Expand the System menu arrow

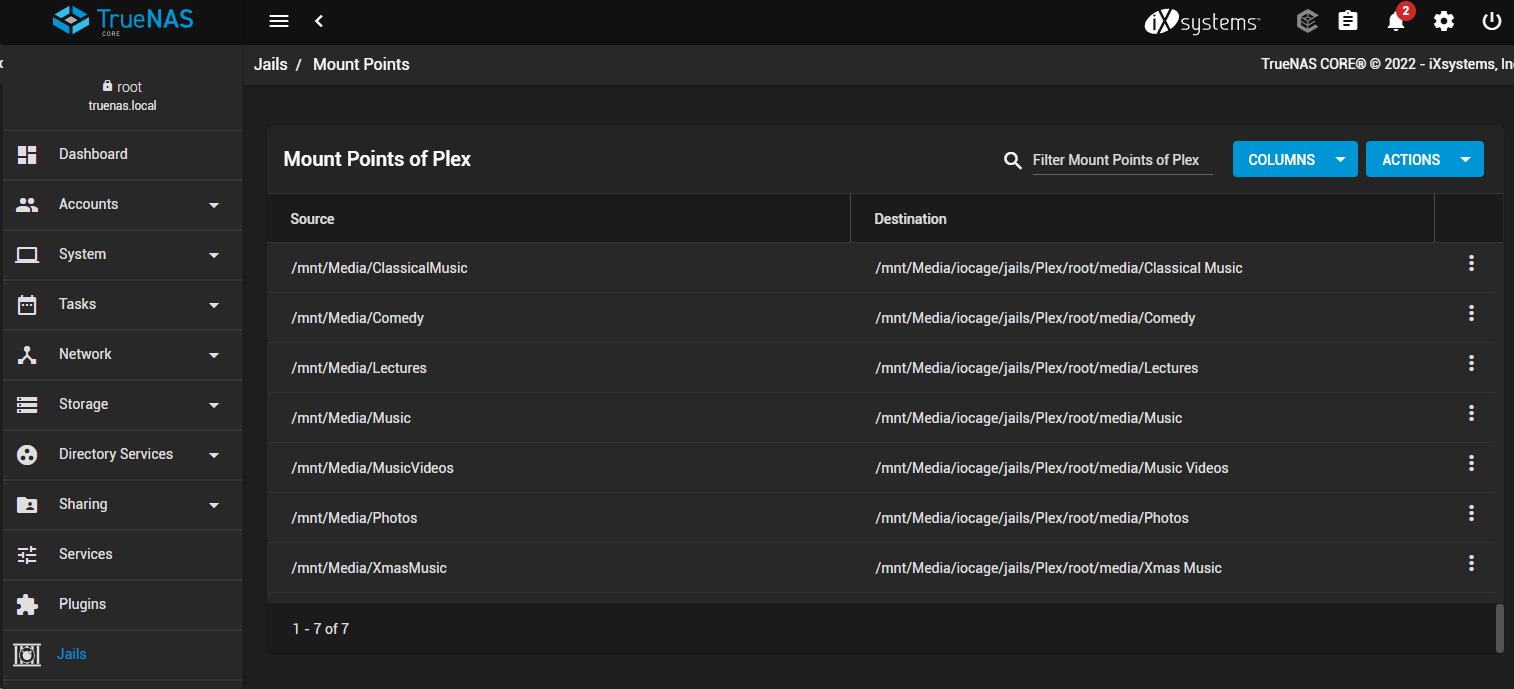tap(213, 255)
